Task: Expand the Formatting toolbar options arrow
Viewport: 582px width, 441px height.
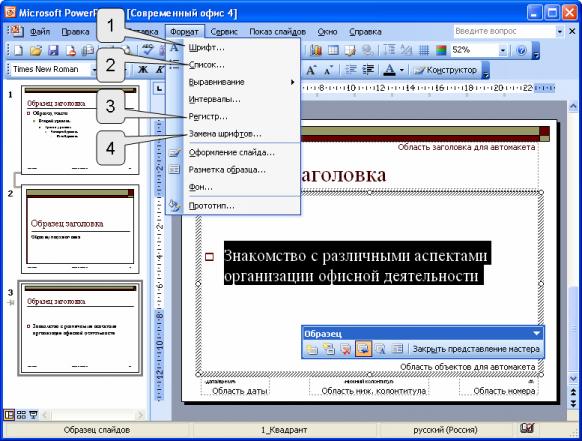Action: 486,70
